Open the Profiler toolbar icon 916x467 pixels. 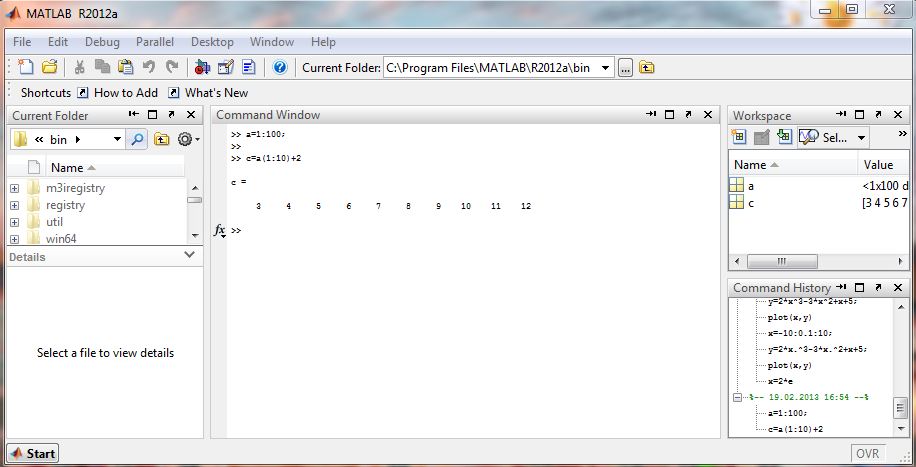click(x=249, y=67)
